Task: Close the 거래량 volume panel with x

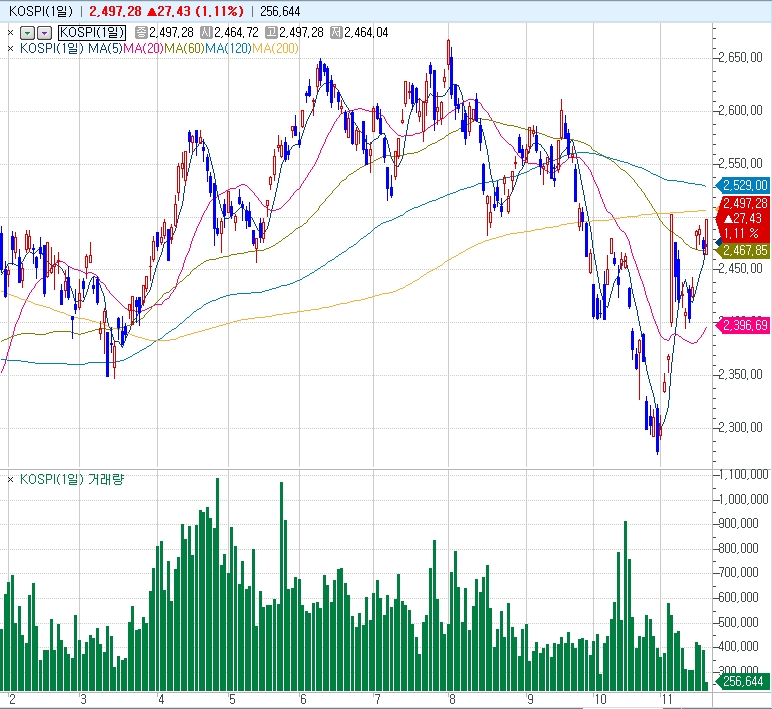Action: pos(10,479)
